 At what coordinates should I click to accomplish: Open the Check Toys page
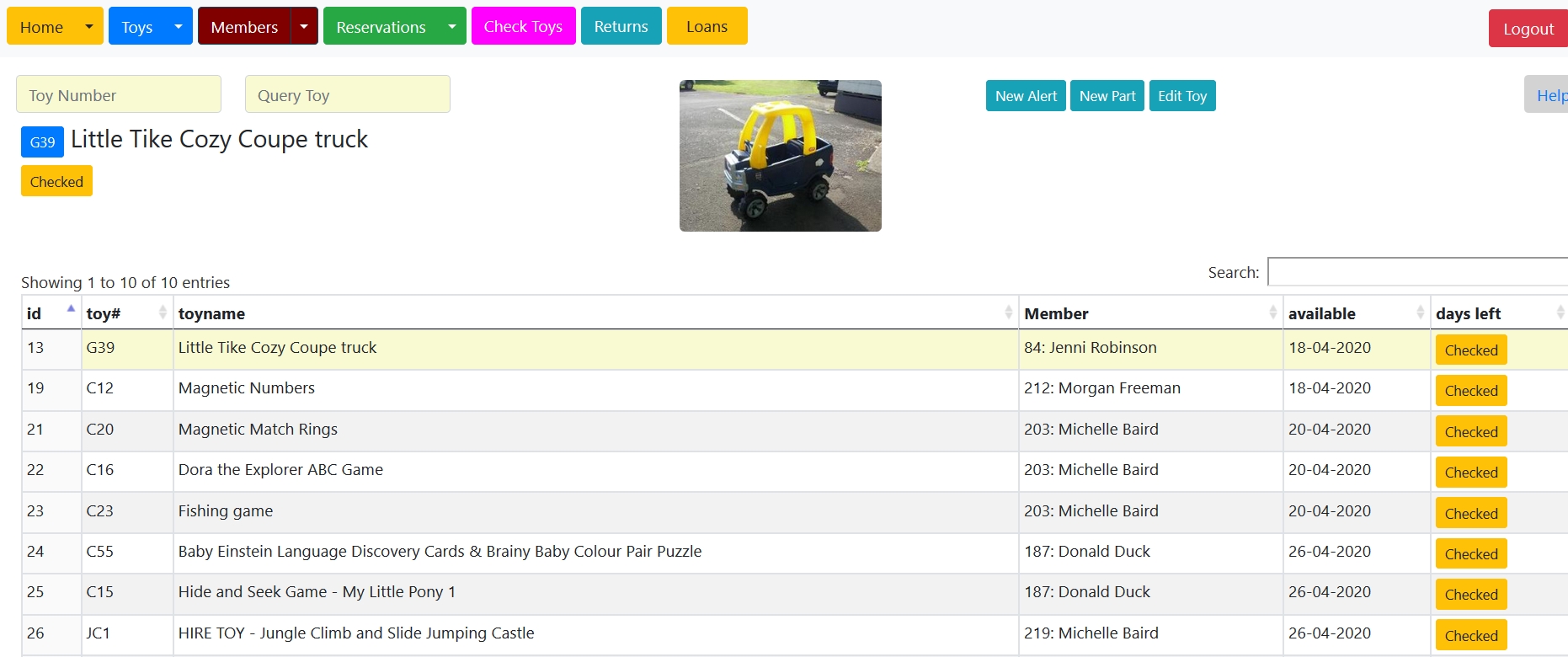pyautogui.click(x=523, y=26)
